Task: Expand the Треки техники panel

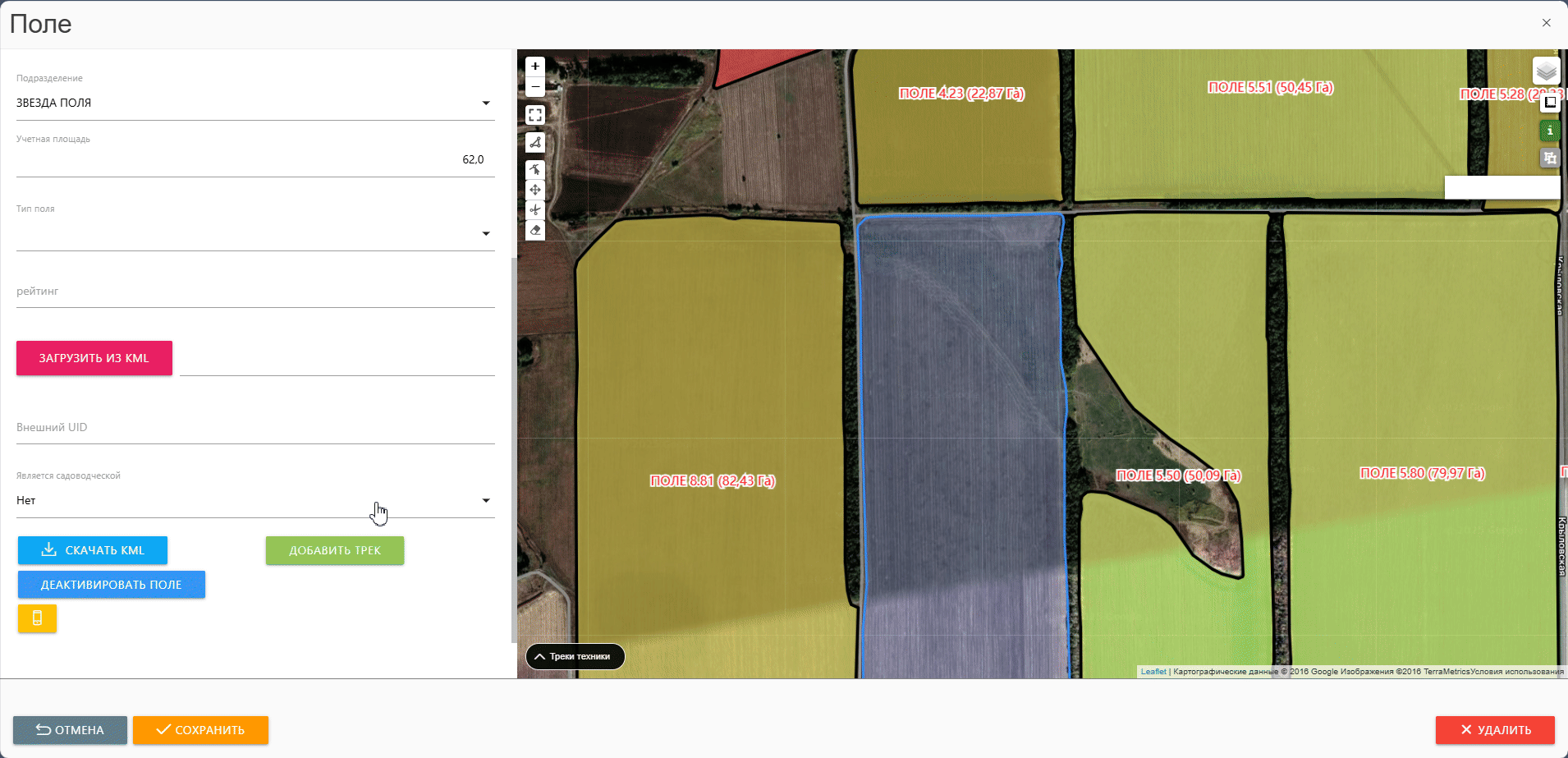Action: coord(575,657)
